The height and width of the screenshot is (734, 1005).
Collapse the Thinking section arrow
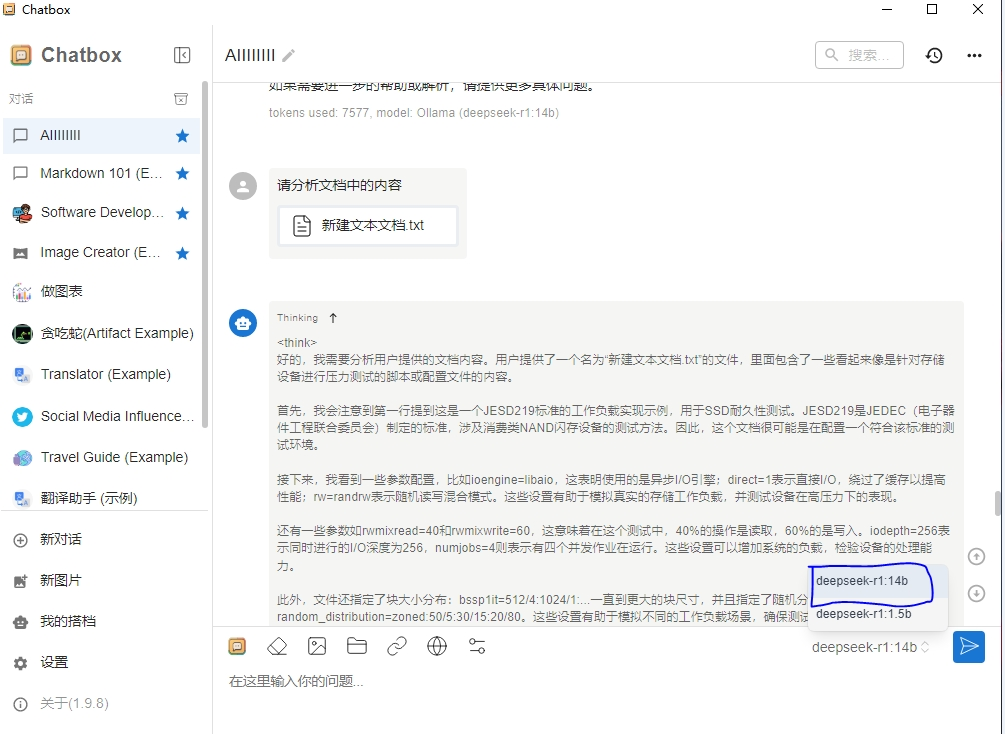[333, 318]
